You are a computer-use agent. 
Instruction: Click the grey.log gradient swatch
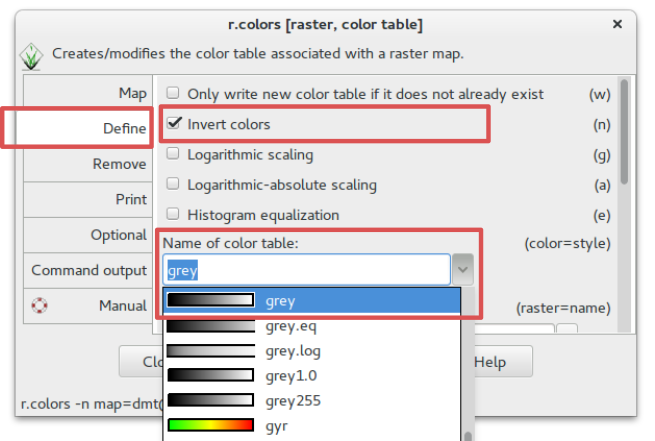tap(211, 351)
